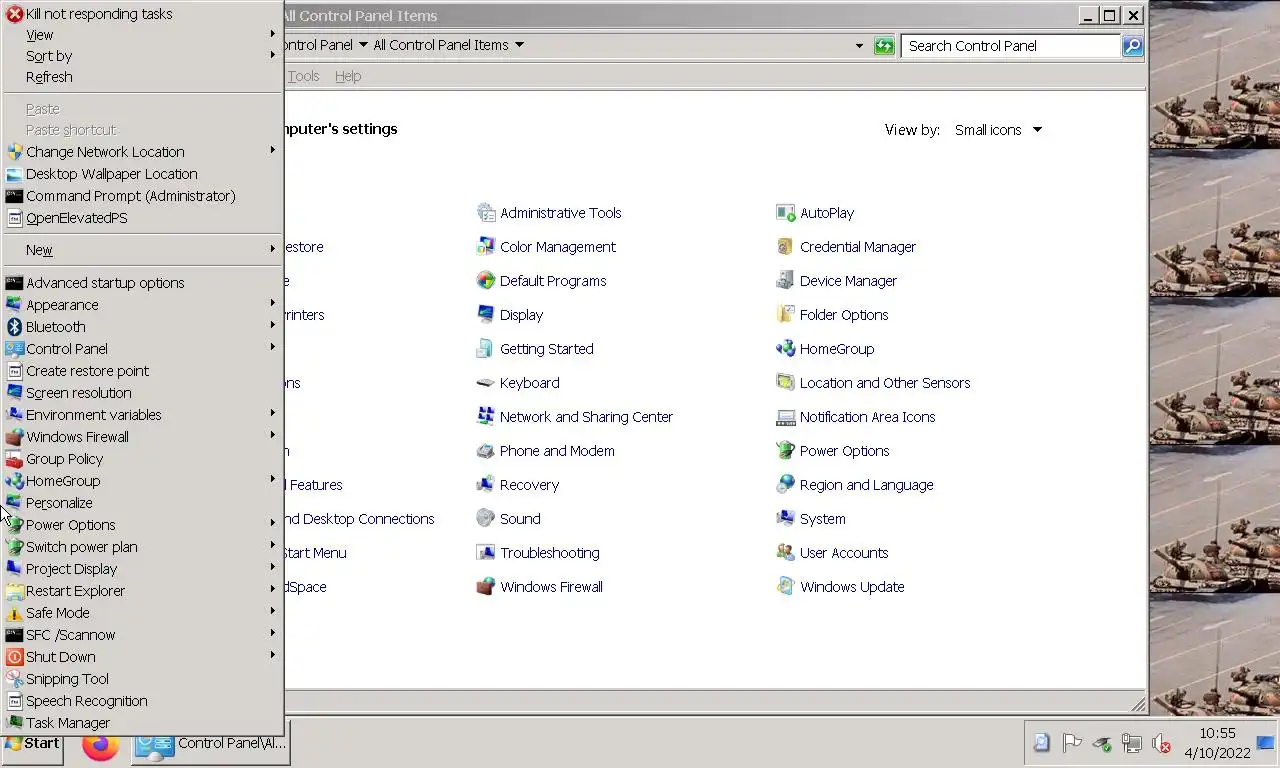Click the Control Panel taskbar button
This screenshot has width=1280, height=768.
coord(211,743)
